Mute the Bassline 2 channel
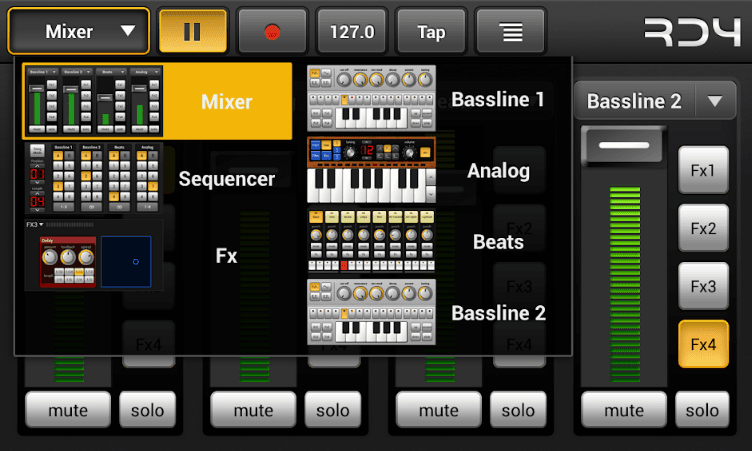Image resolution: width=752 pixels, height=451 pixels. pos(624,410)
